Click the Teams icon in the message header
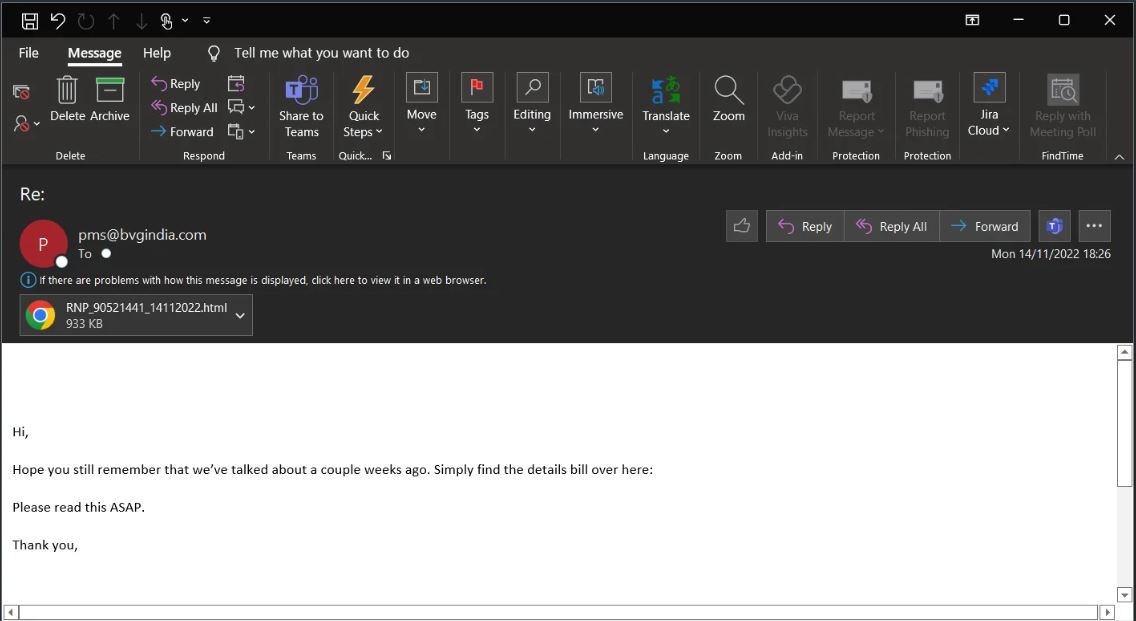Screen dimensions: 1136x621 1054,226
